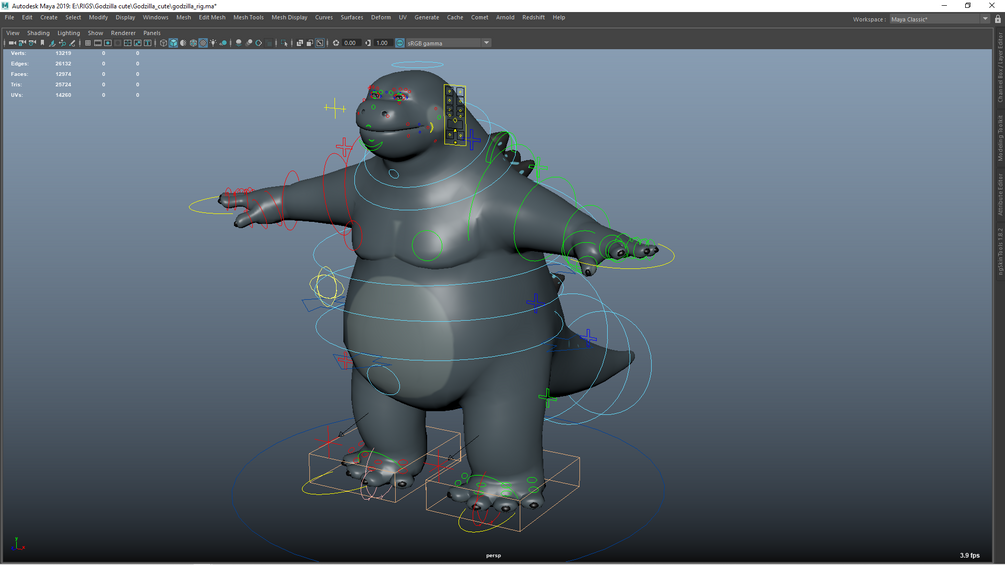1005x565 pixels.
Task: Open the ngSkinTools side tab
Action: tap(1000, 251)
